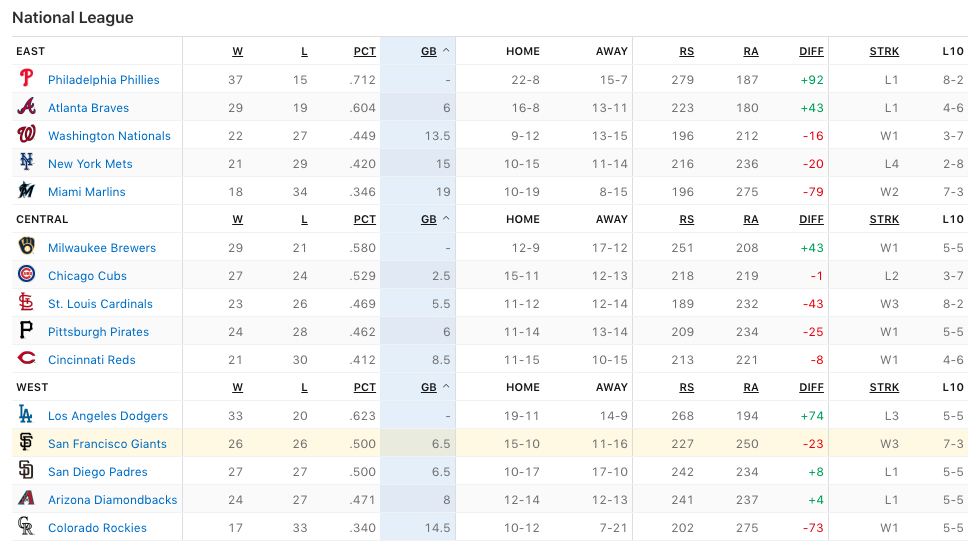The width and height of the screenshot is (980, 550).
Task: Open St. Louis Cardinals team page
Action: click(x=100, y=303)
